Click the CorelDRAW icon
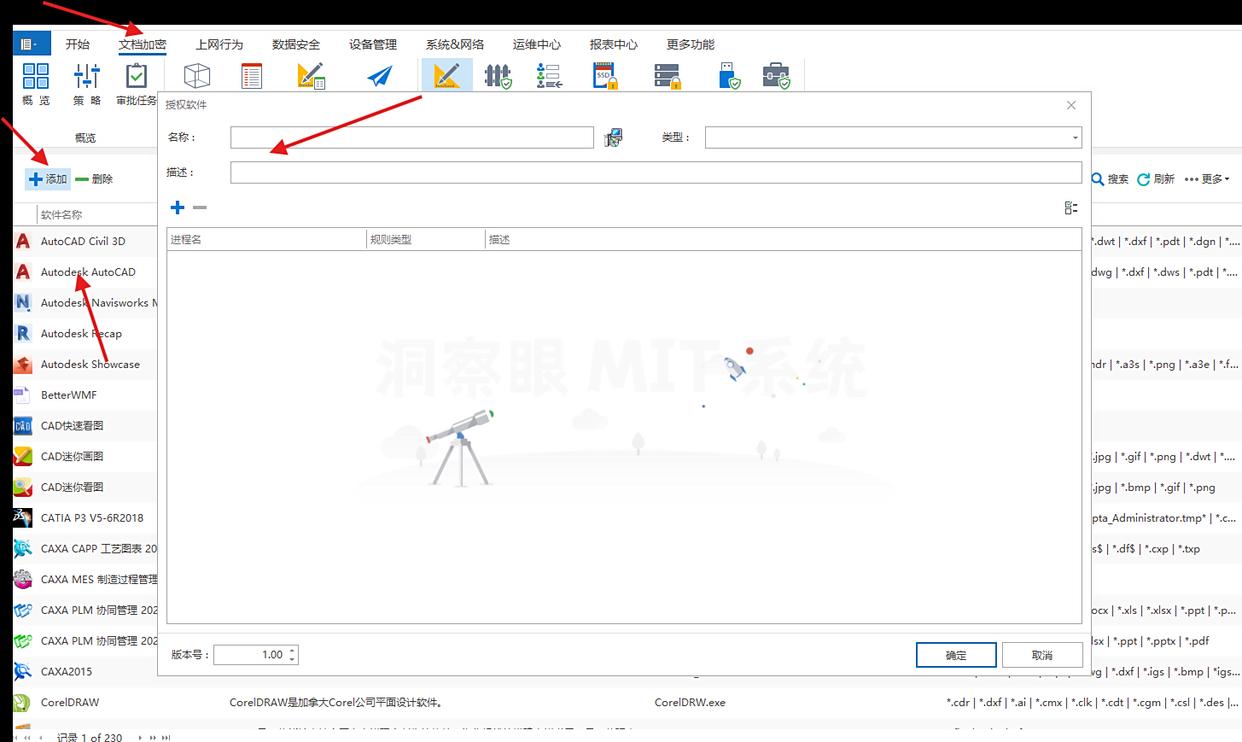1242x742 pixels. click(x=23, y=702)
